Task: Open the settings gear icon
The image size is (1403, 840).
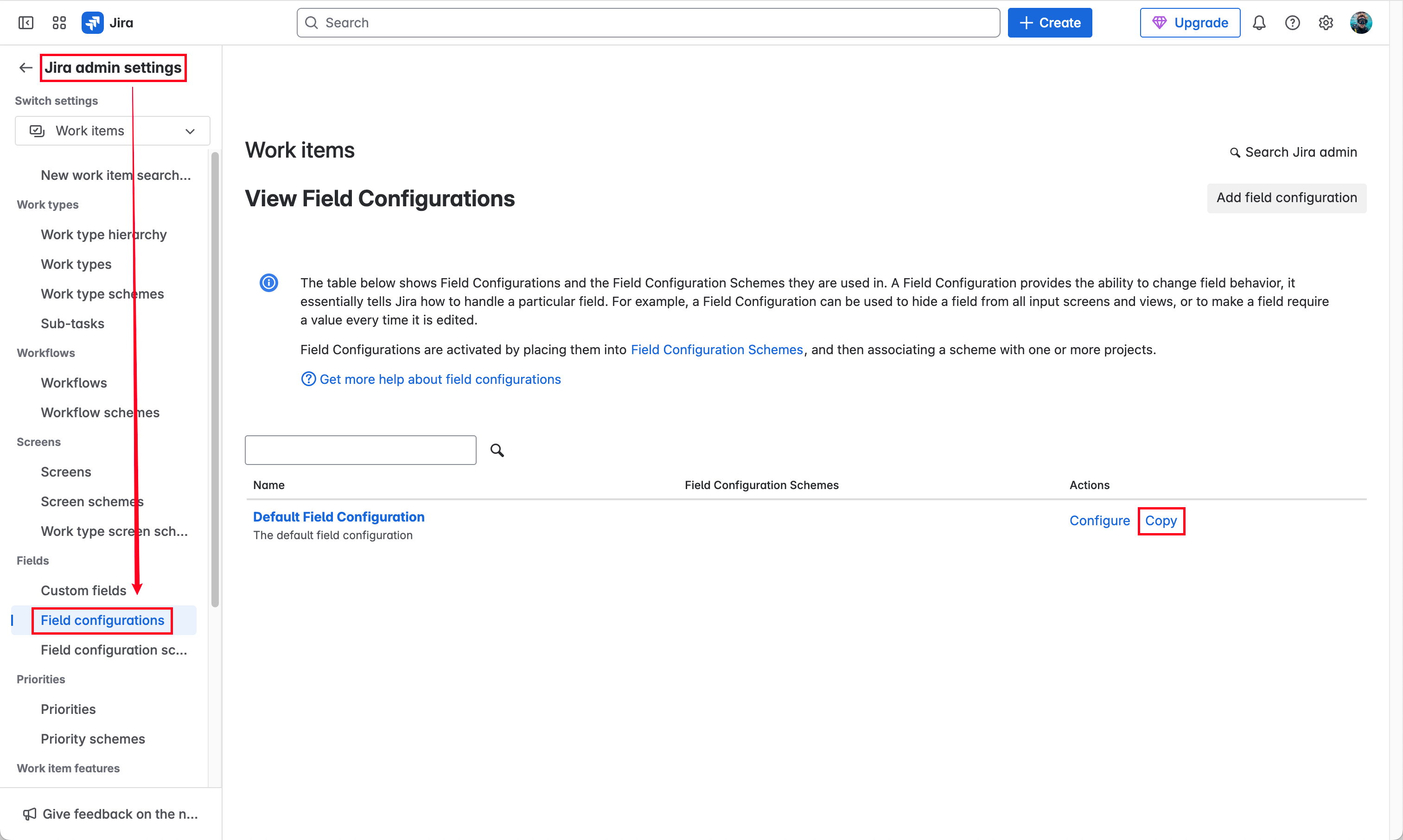Action: (x=1326, y=23)
